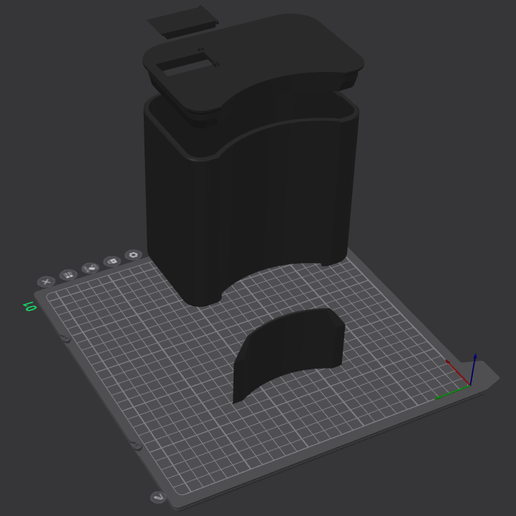This screenshot has height=516, width=516.
Task: Click the auto-orient objects plate icon
Action: (x=90, y=268)
